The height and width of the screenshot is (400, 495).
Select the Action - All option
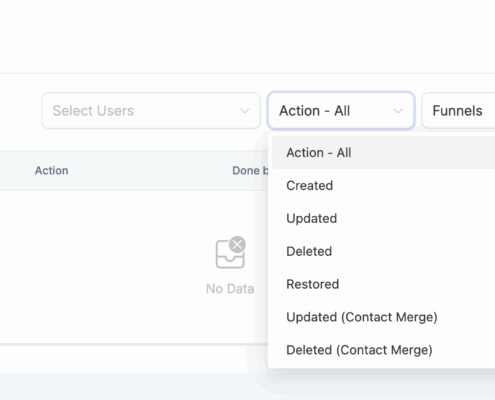(x=383, y=153)
